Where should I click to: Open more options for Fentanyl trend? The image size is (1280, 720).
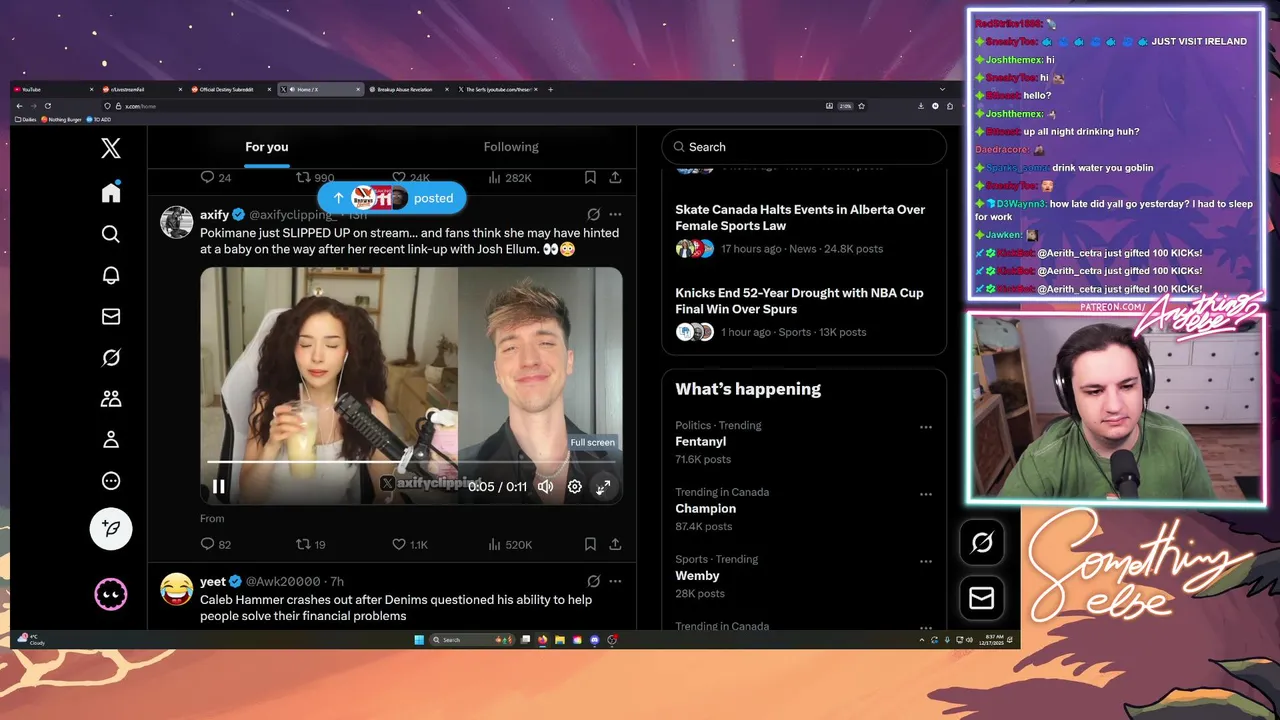(x=926, y=427)
